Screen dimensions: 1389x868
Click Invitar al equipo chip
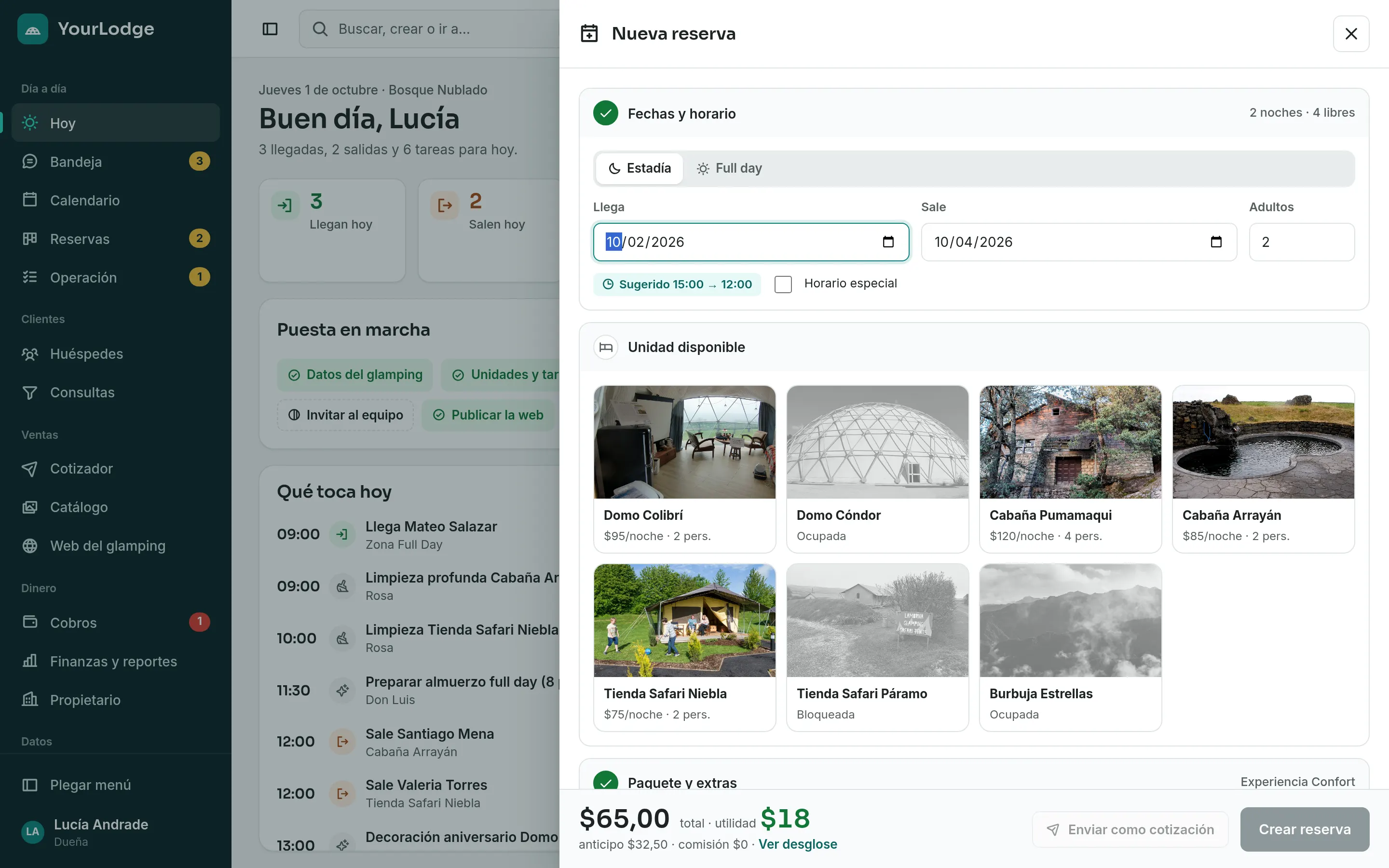click(x=345, y=415)
